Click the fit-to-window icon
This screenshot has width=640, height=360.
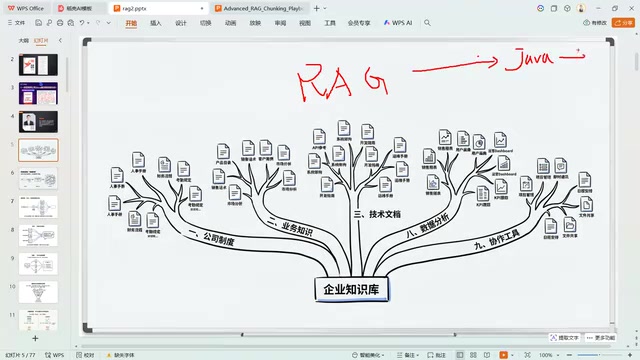coord(528,355)
